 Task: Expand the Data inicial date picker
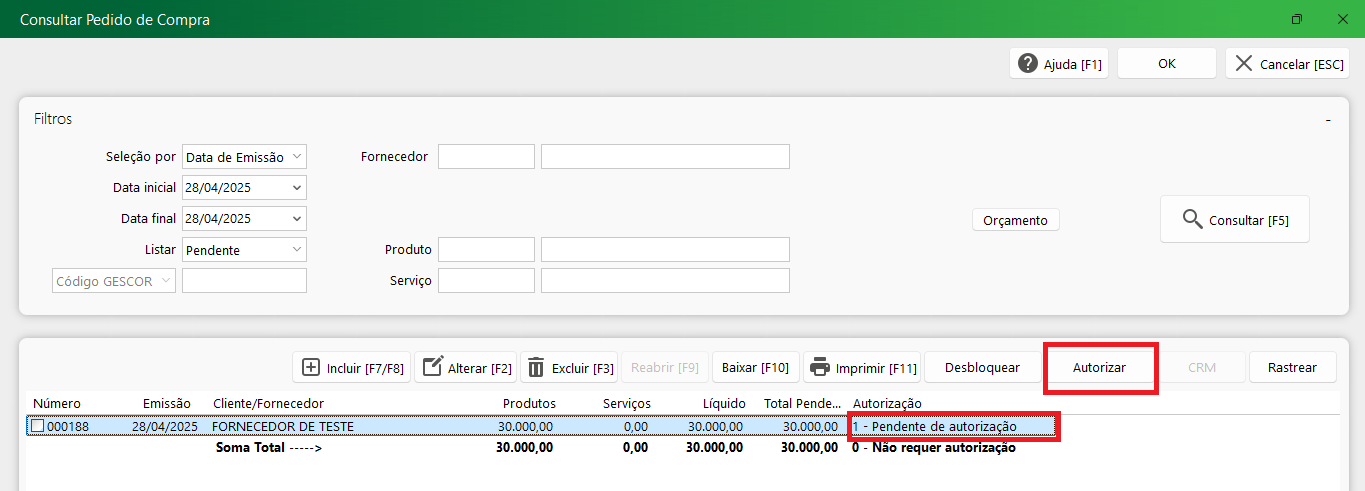pos(297,187)
